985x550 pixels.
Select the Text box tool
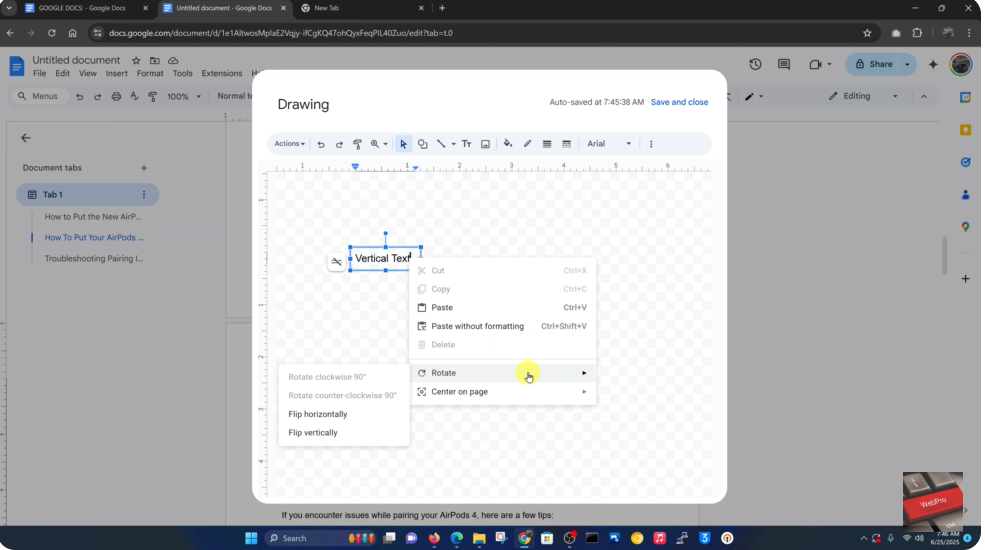coord(466,144)
